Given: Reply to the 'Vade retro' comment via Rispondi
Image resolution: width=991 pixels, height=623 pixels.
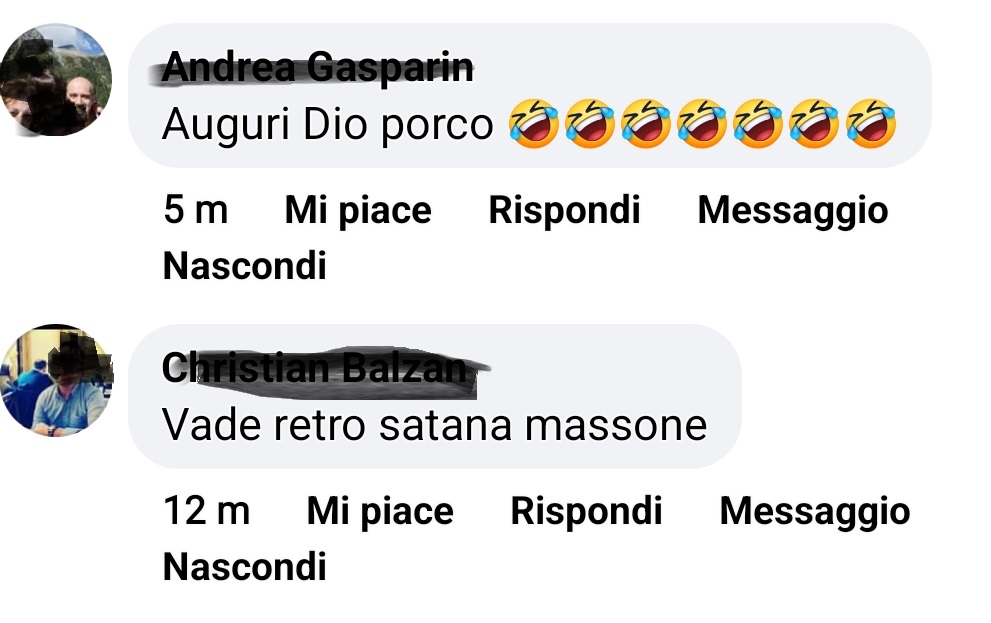Looking at the screenshot, I should point(587,511).
